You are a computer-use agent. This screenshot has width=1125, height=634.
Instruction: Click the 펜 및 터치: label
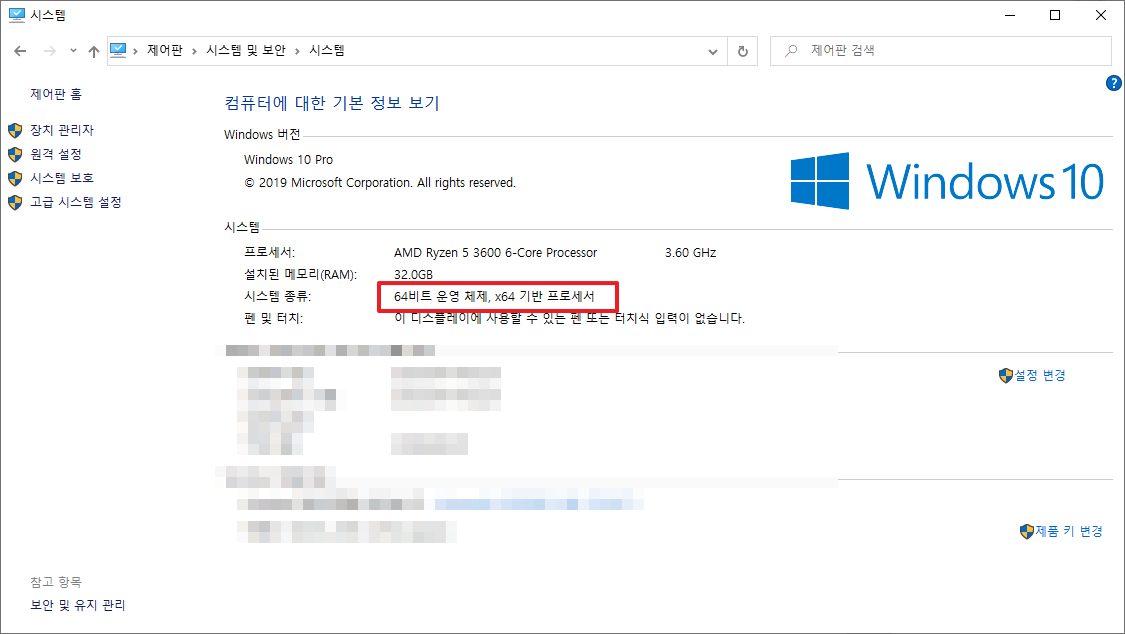tap(273, 318)
